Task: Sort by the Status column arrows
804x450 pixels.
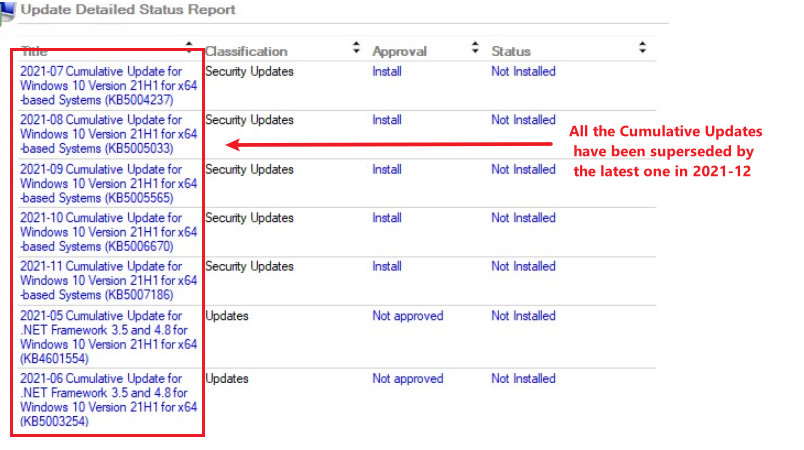Action: pos(642,48)
